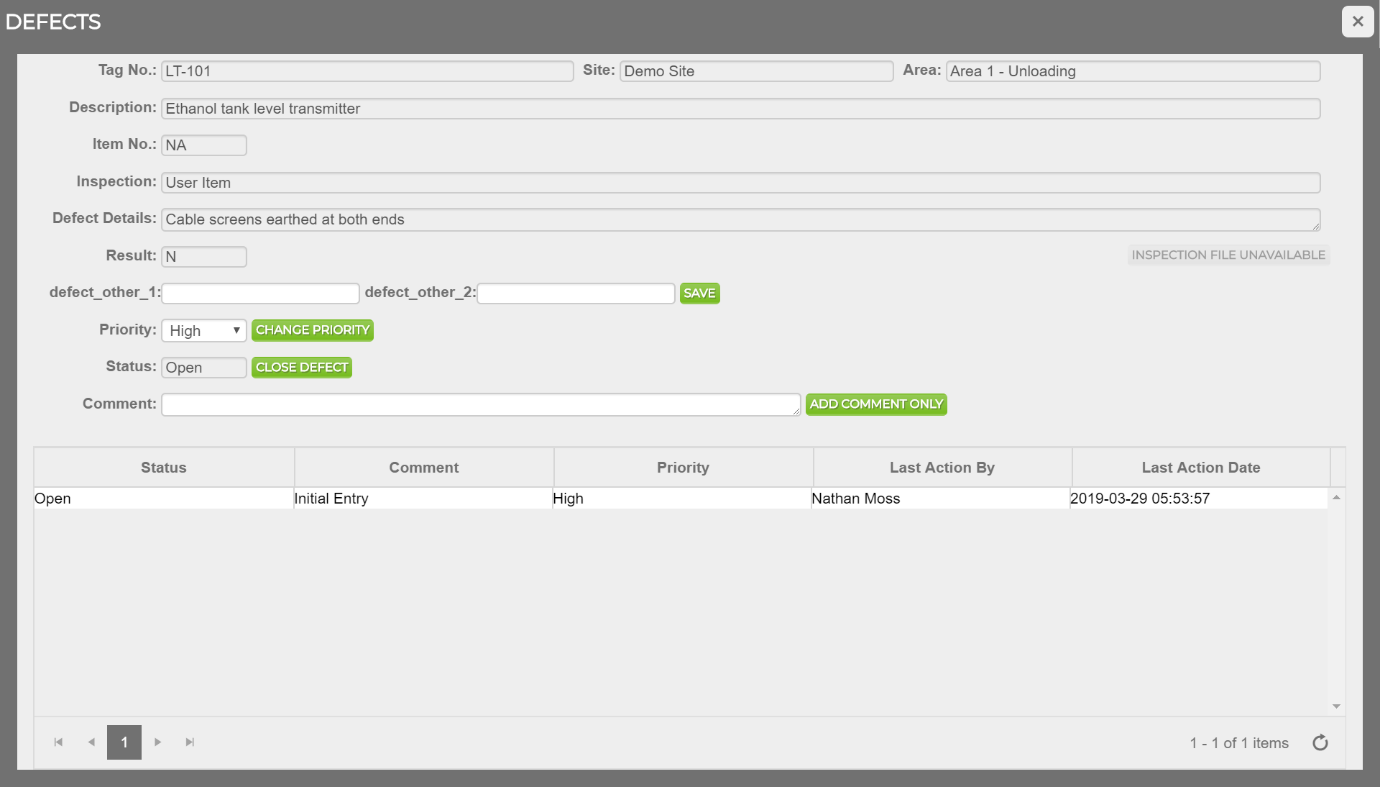Focus the defect_other_2 input field

[576, 293]
